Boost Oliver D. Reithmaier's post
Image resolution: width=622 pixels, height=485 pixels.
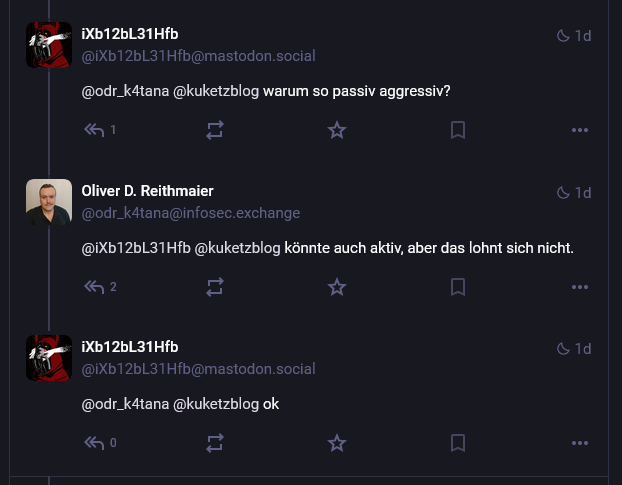coord(215,287)
